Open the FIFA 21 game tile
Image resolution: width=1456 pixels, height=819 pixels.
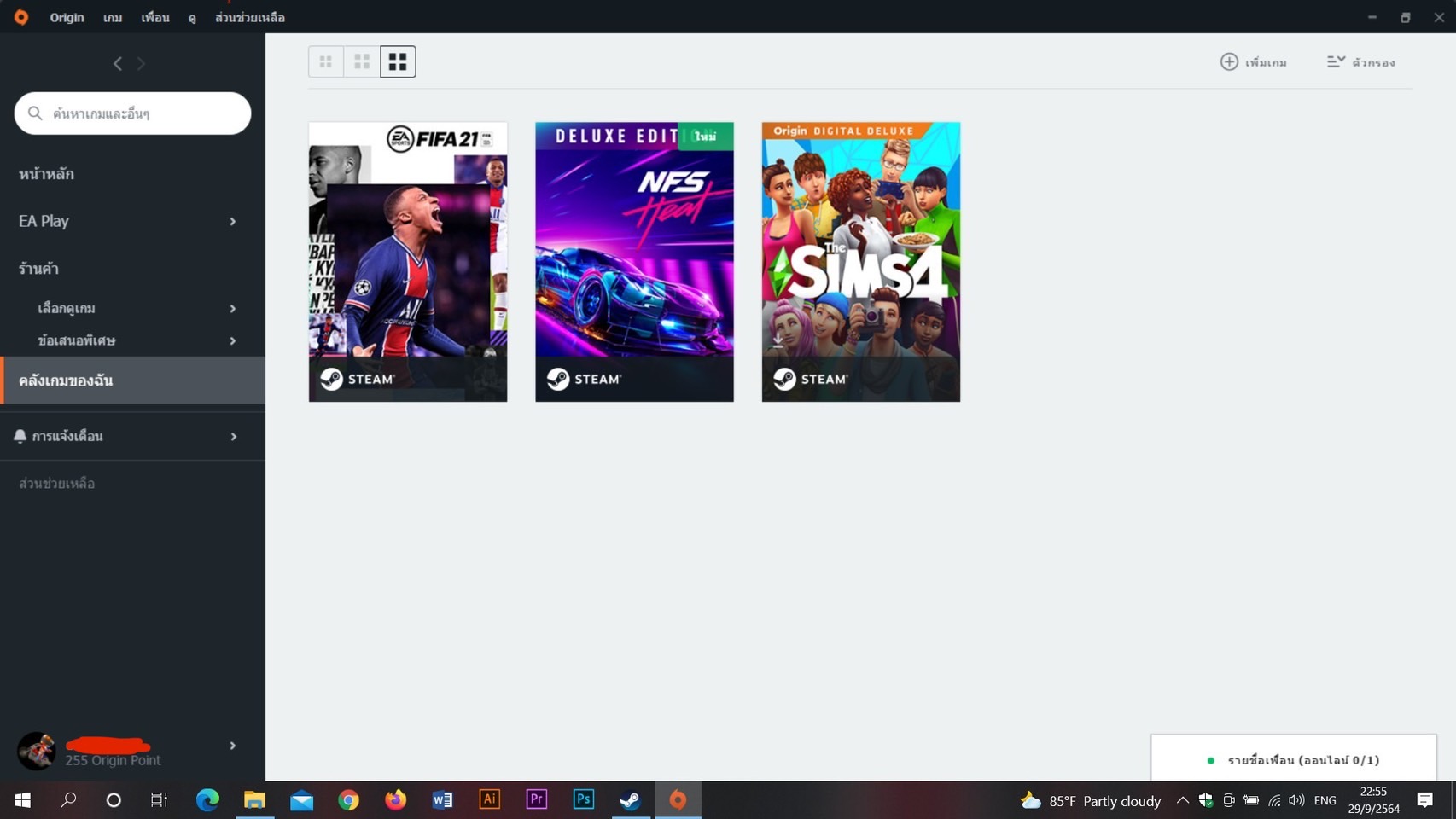pos(408,262)
